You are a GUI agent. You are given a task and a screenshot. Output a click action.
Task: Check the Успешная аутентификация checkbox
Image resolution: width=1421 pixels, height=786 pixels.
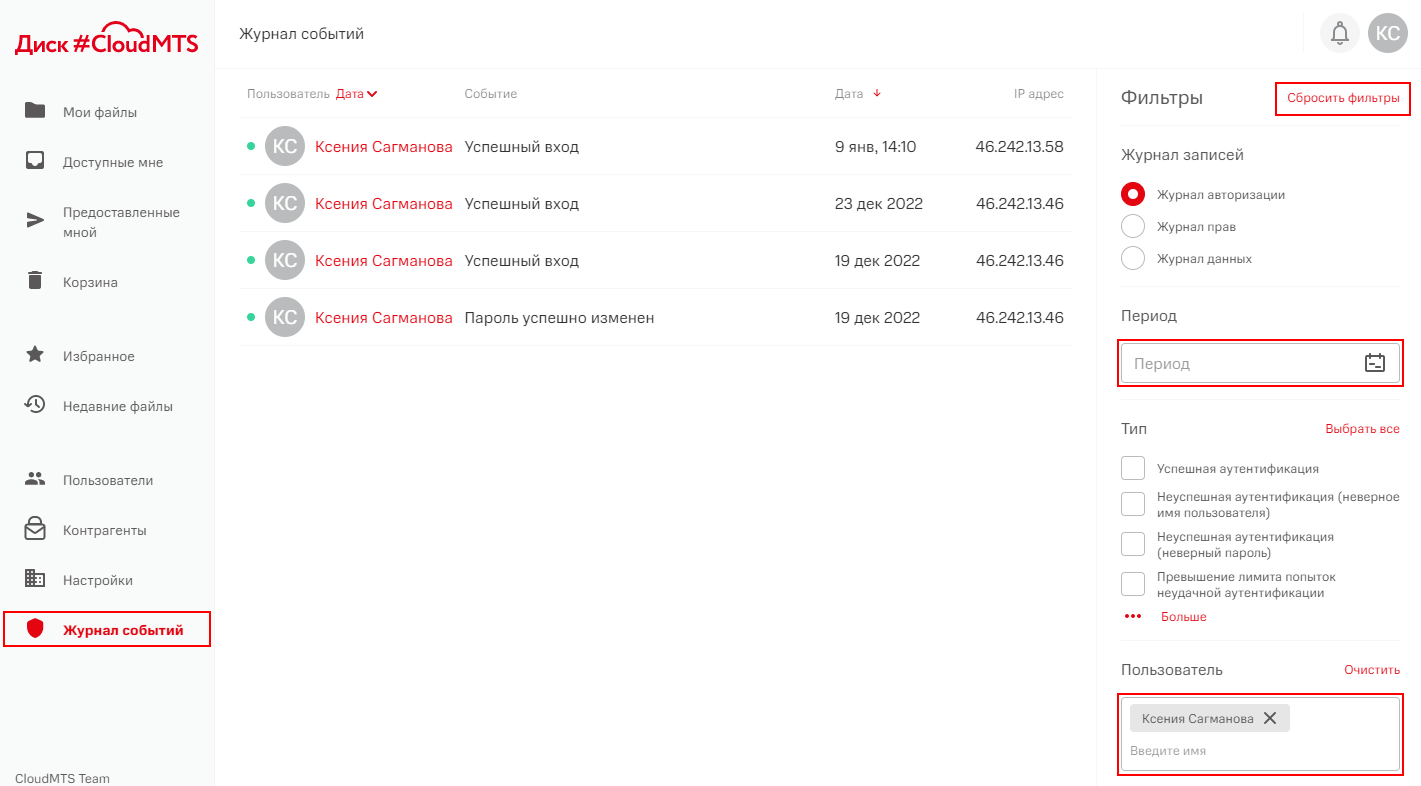pos(1133,468)
